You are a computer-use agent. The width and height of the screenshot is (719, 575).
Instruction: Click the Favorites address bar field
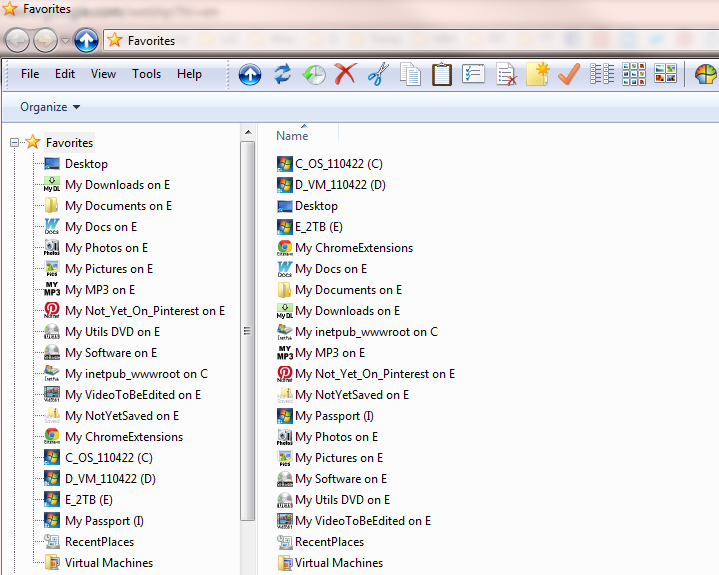[x=411, y=41]
